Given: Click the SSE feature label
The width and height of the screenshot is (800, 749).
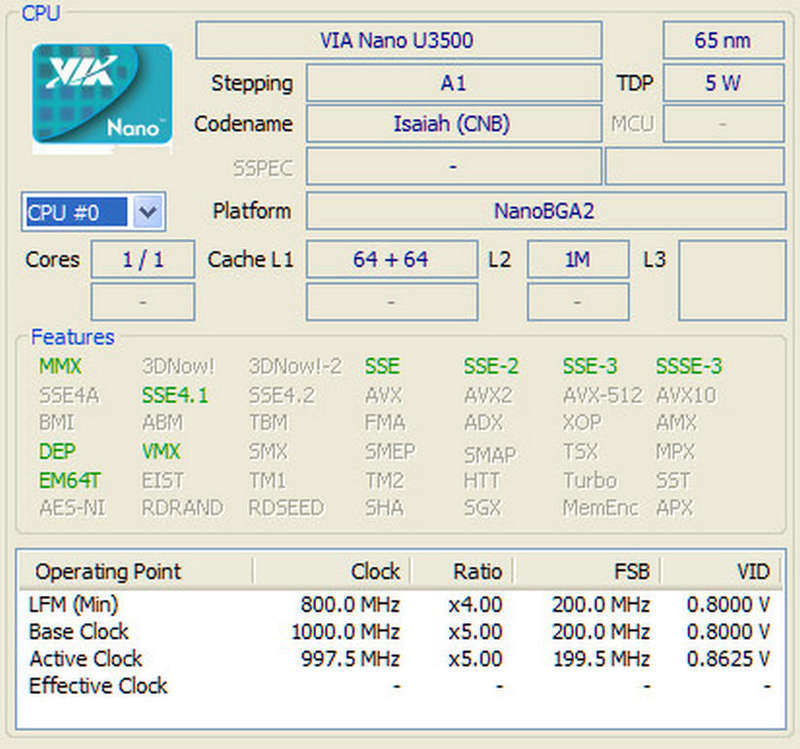Looking at the screenshot, I should (x=382, y=366).
